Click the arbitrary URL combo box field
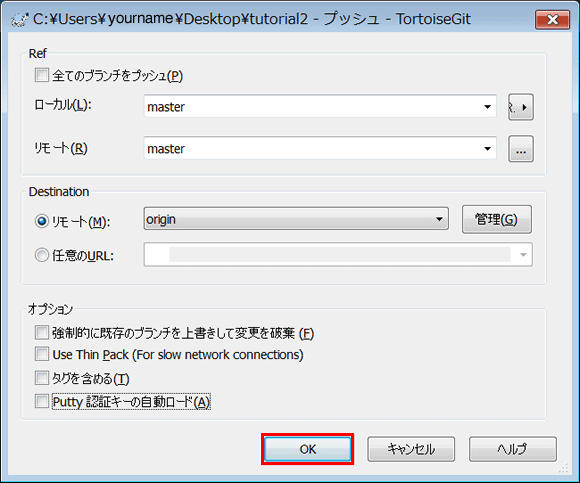The image size is (580, 483). 338,254
